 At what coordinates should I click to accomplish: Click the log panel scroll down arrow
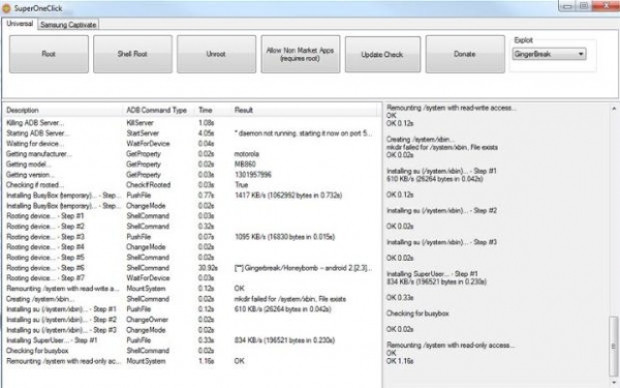614,383
